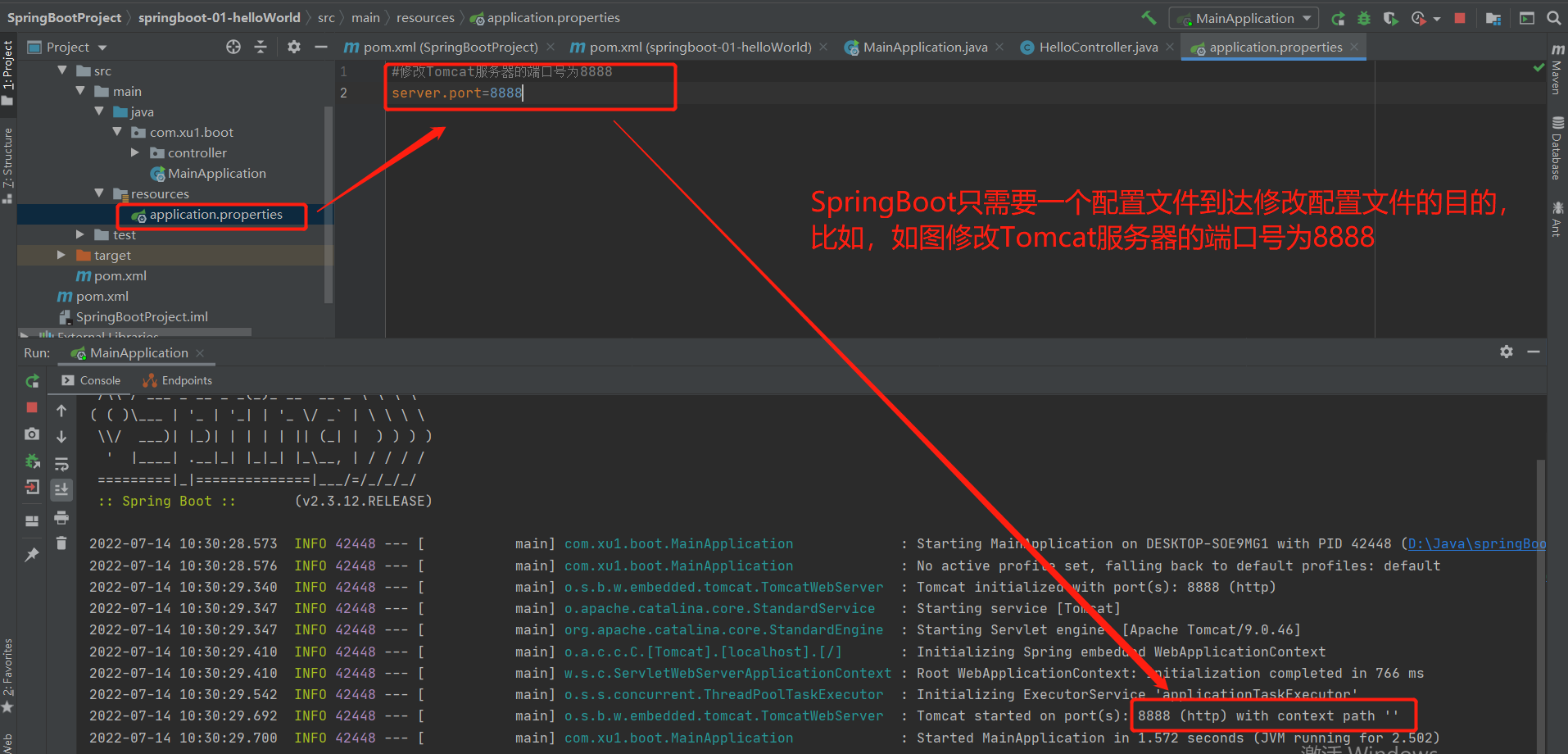Collapse the java folder node
This screenshot has height=754, width=1568.
(99, 111)
